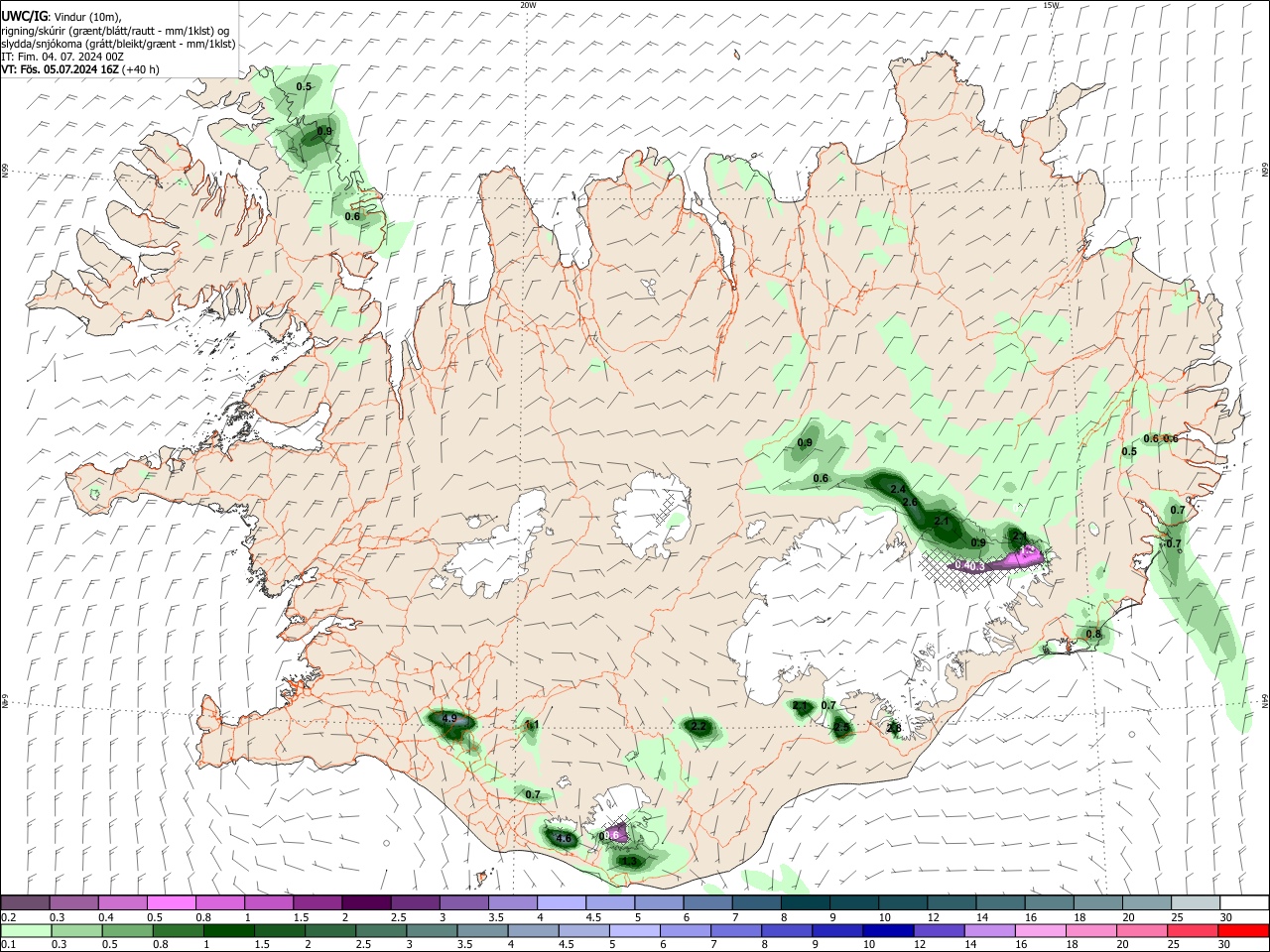
Task: Click the dark teal swatch between 9 and 10, snow scale
Action: pos(854,903)
